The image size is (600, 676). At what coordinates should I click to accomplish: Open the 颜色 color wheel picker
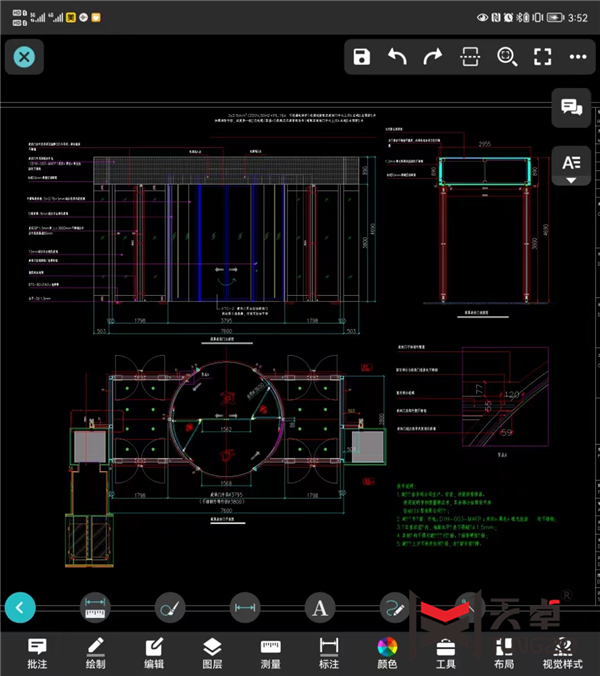pos(387,652)
